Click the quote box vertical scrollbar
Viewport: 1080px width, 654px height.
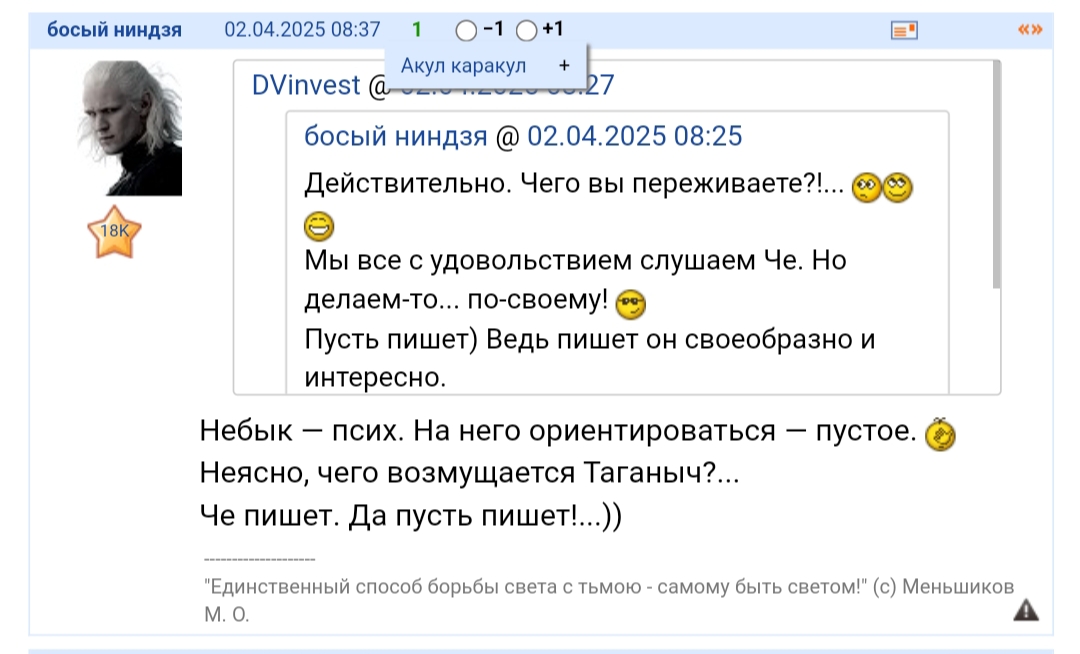[996, 175]
